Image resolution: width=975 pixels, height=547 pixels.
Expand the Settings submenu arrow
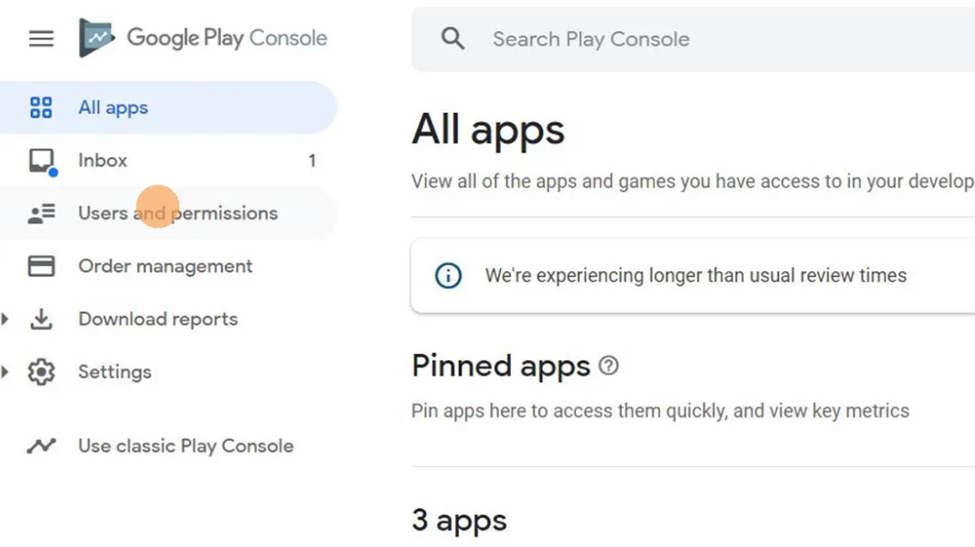point(5,372)
